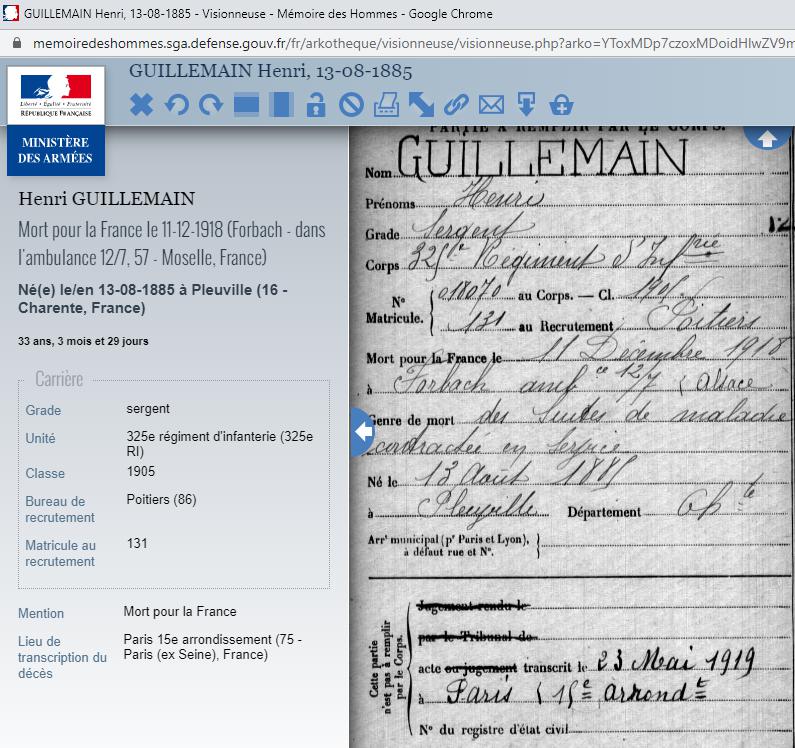The image size is (795, 748).
Task: Fit image to height icon
Action: click(x=281, y=105)
